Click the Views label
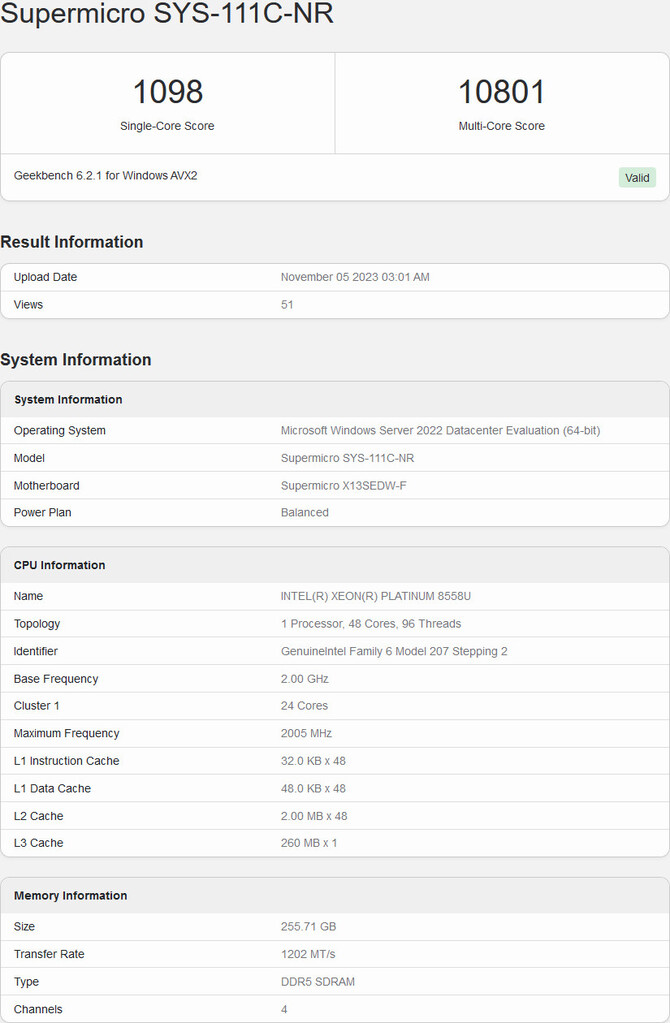The height and width of the screenshot is (1023, 670). [x=28, y=305]
